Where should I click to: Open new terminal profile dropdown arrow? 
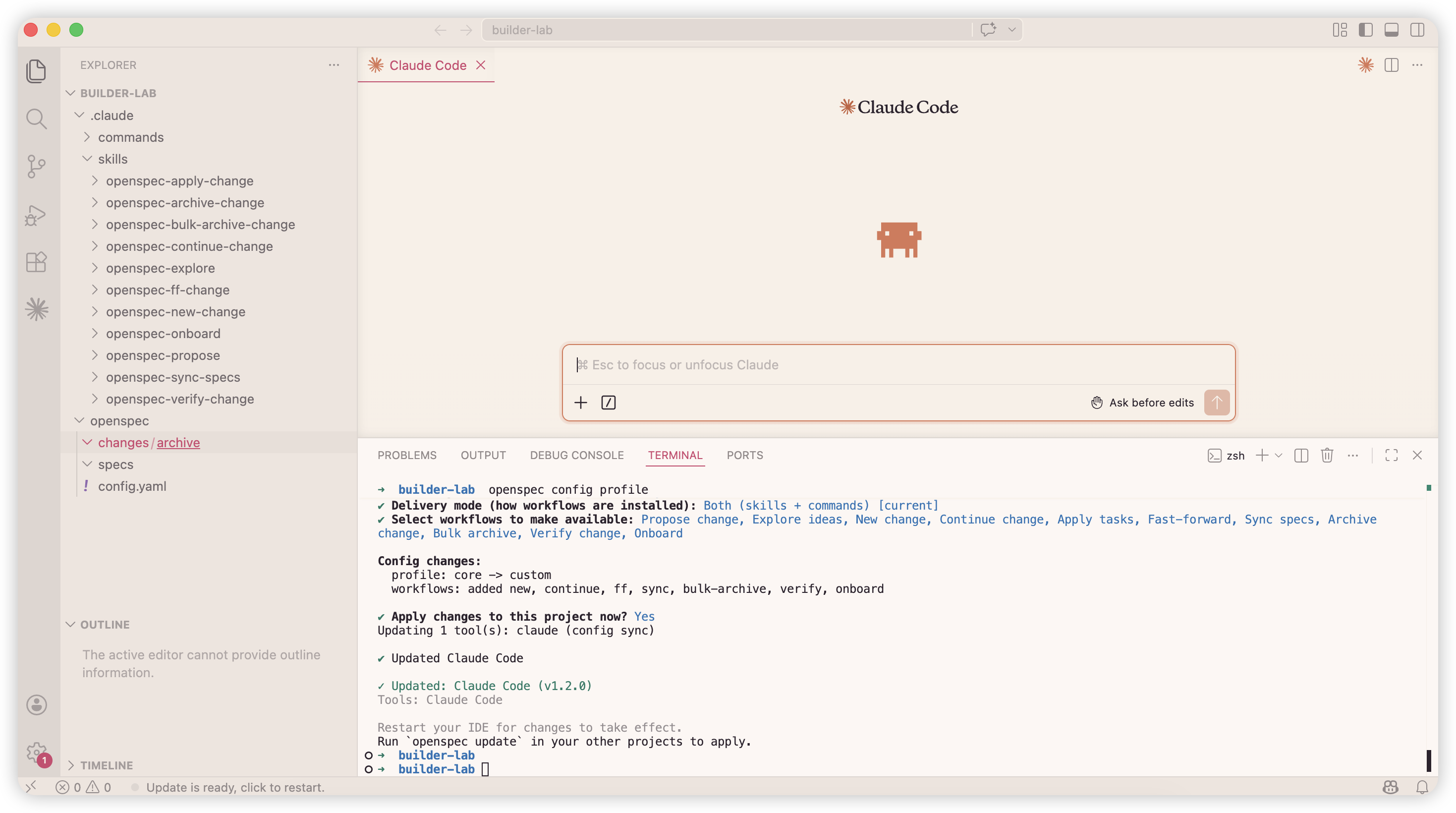click(1279, 455)
